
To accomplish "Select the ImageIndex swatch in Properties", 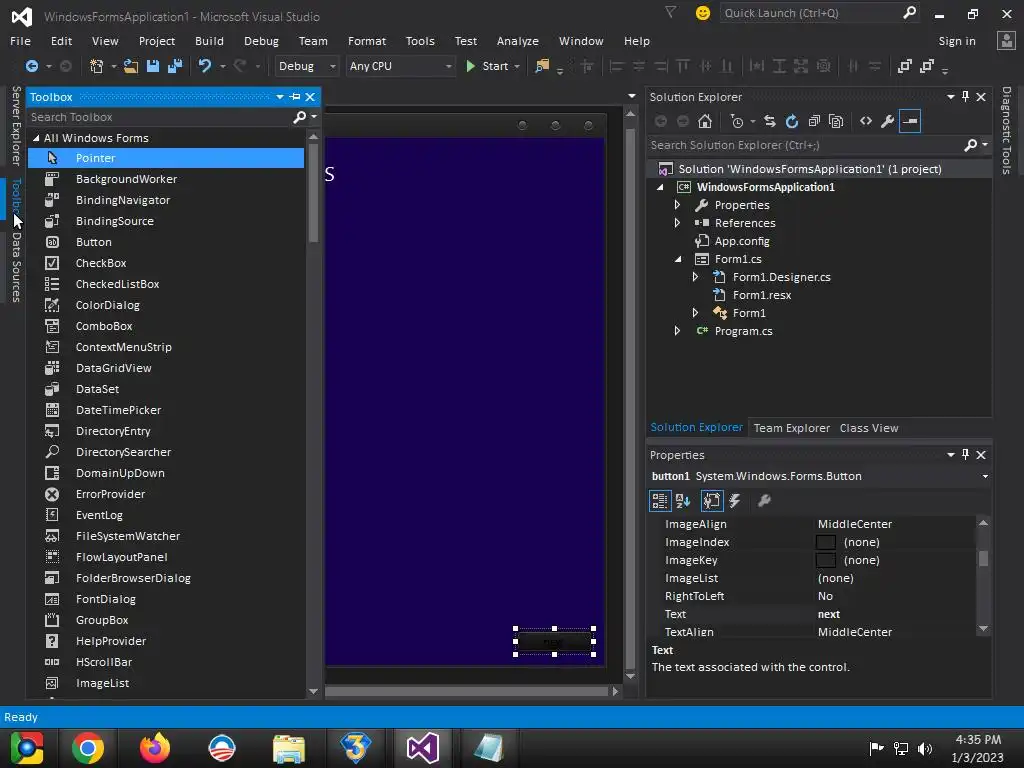I will [825, 542].
